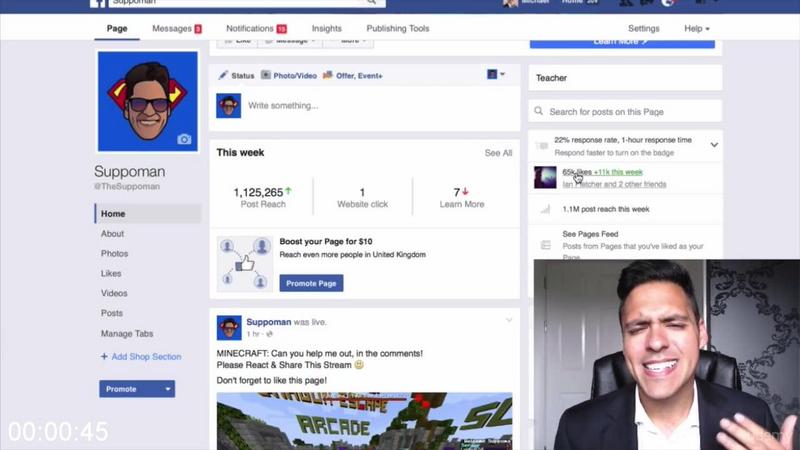Click plus icon beside Add Shop Section
The height and width of the screenshot is (450, 800).
click(104, 357)
